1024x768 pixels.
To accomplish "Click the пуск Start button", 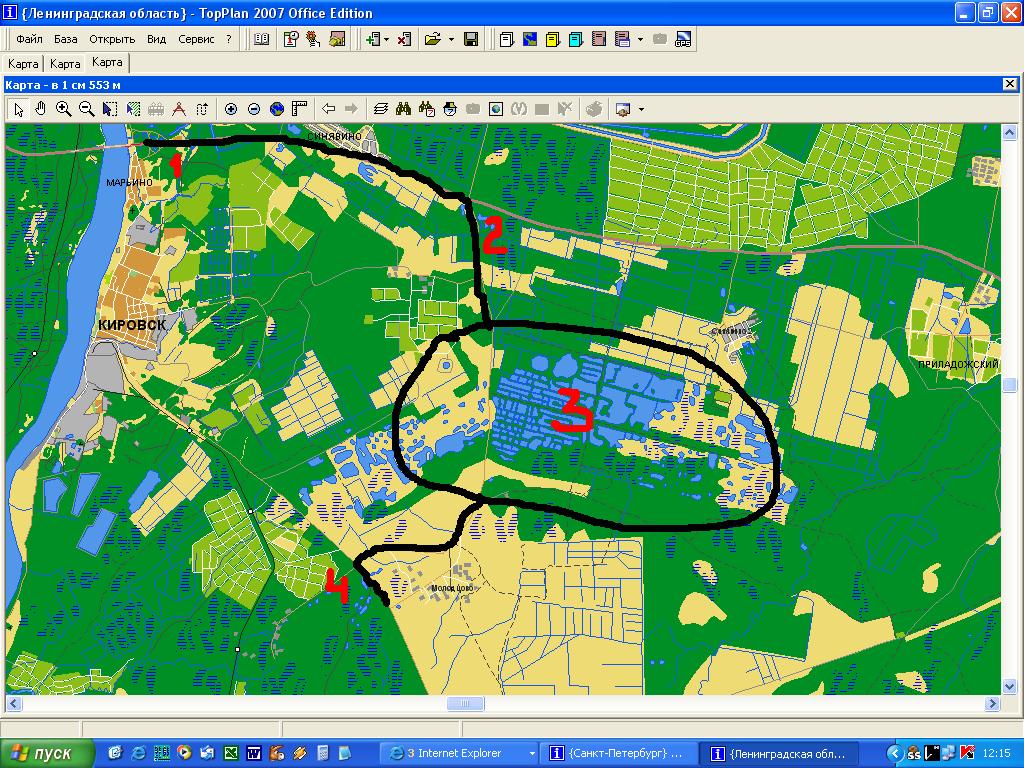I will tap(47, 753).
